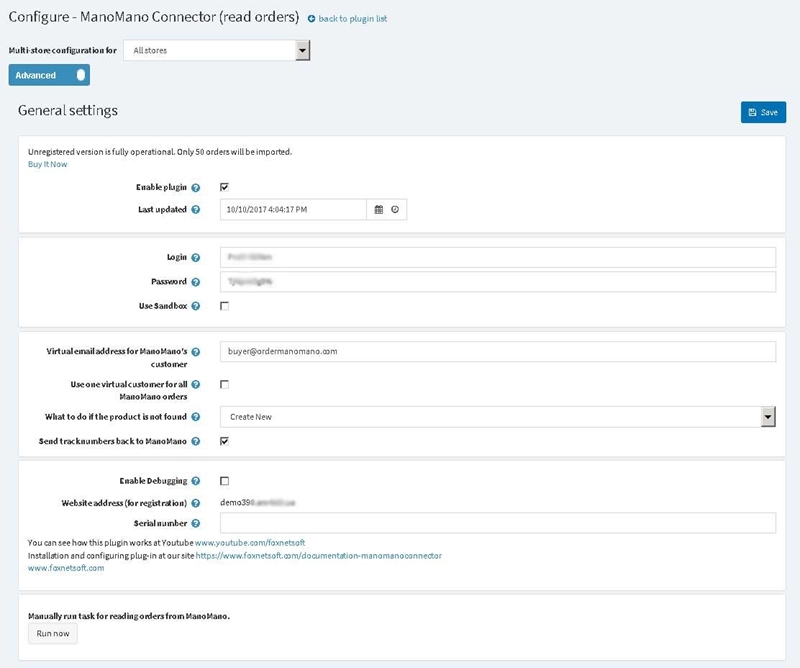Click the virtual email address field
Screen dimensions: 800x668
[x=498, y=352]
